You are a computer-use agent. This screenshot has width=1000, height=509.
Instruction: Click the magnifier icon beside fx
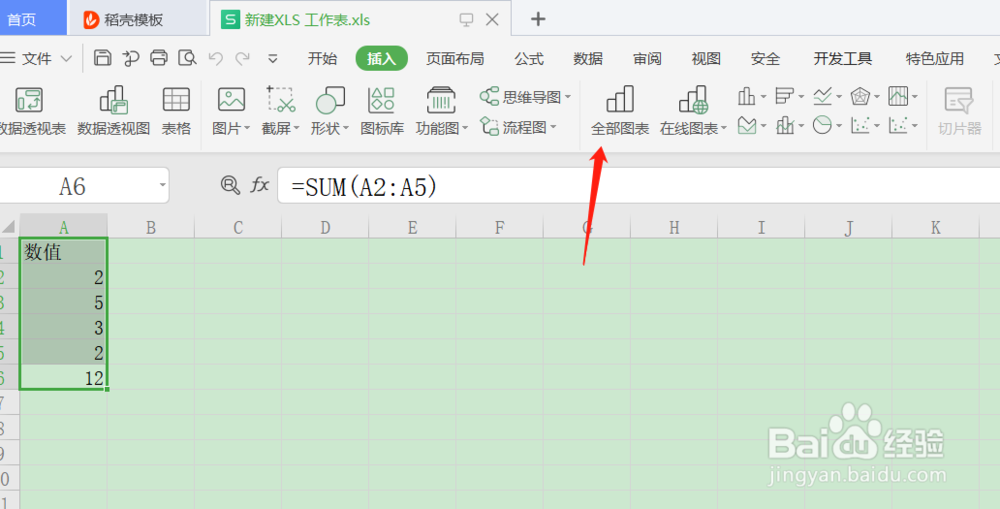pyautogui.click(x=230, y=186)
